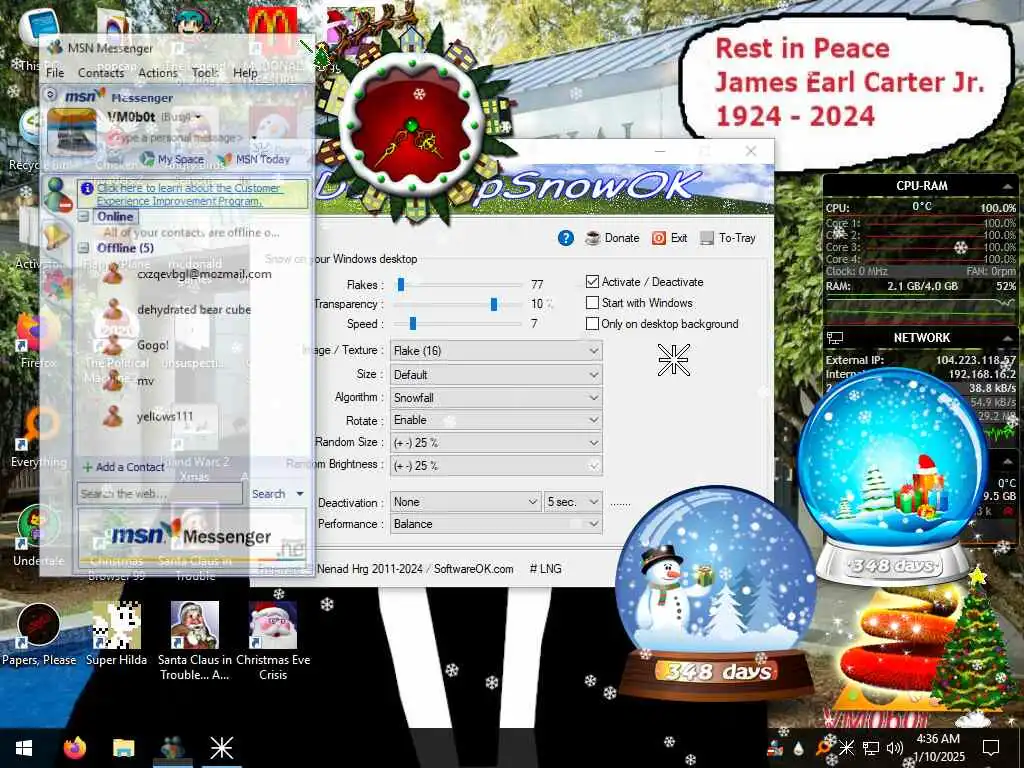Click the volume speaker tray icon
This screenshot has height=768, width=1024.
point(895,748)
